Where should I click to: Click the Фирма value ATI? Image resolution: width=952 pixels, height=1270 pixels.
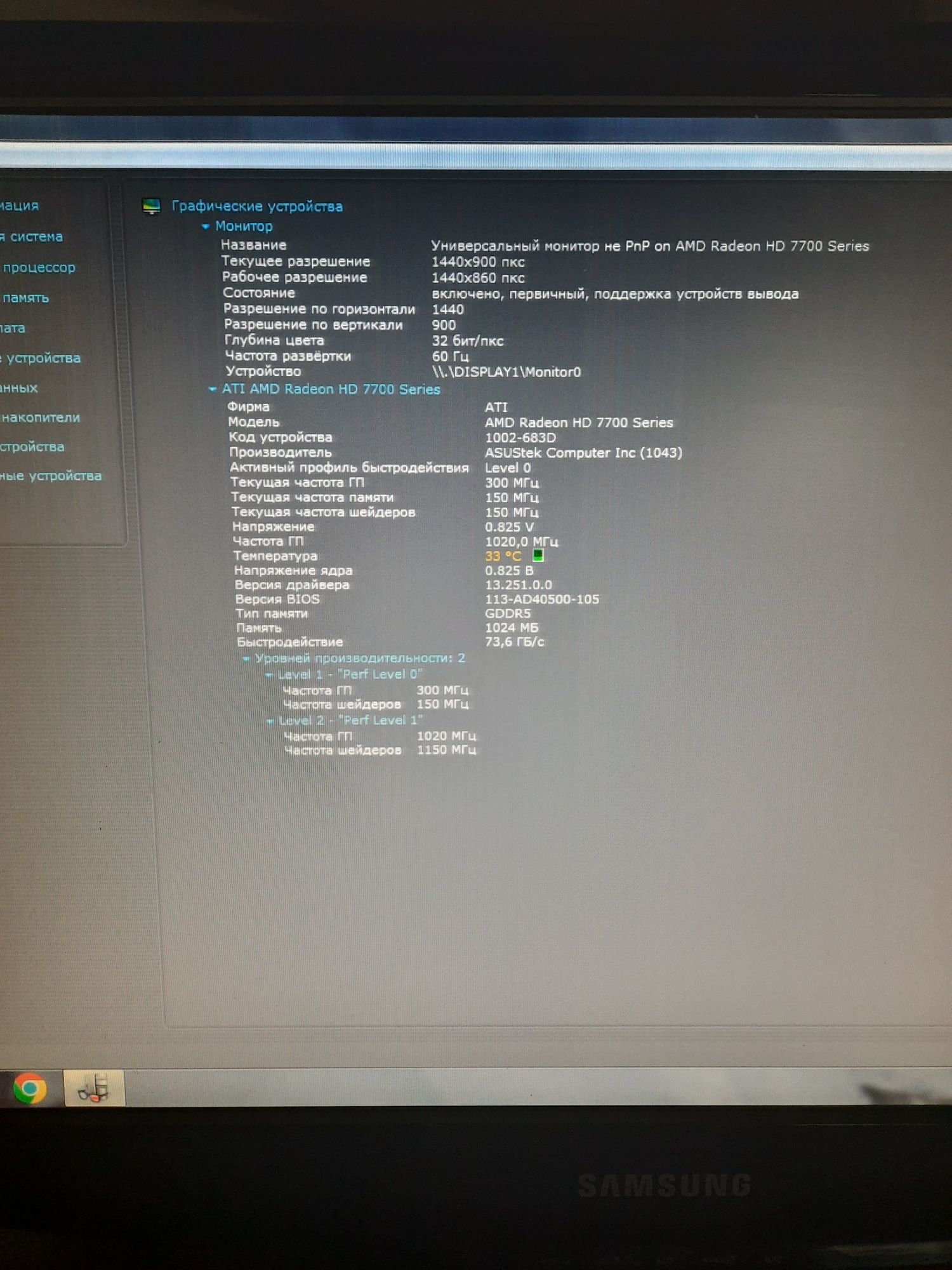[496, 407]
